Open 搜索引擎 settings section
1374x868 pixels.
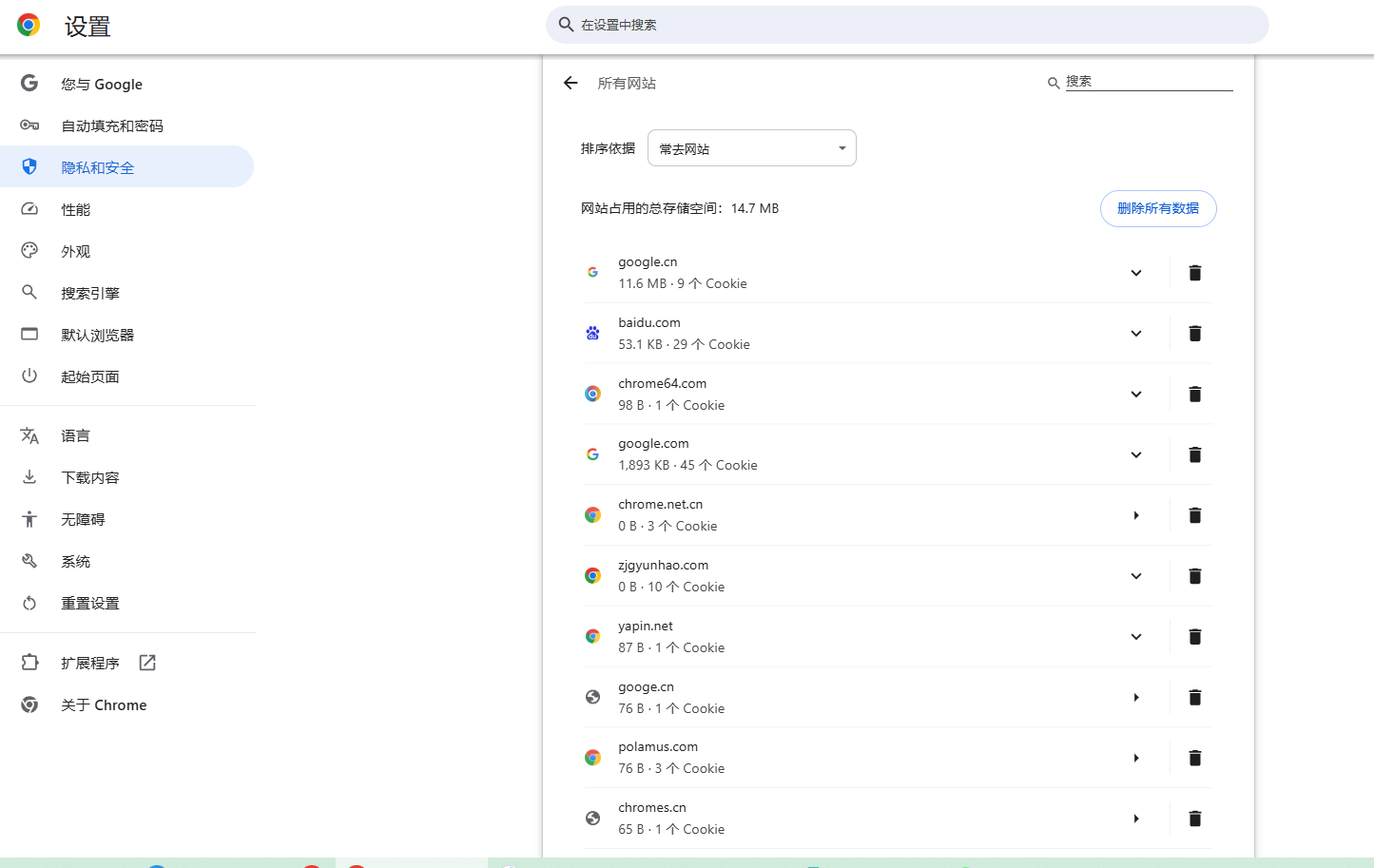tap(126, 293)
